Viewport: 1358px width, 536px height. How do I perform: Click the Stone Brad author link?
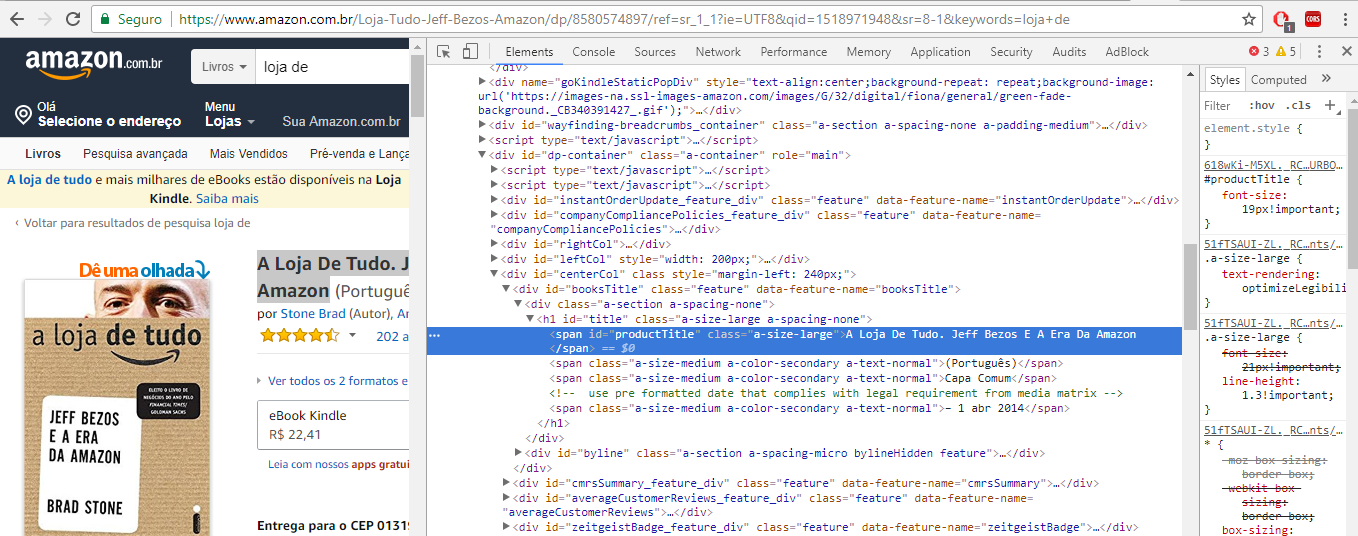pos(313,313)
